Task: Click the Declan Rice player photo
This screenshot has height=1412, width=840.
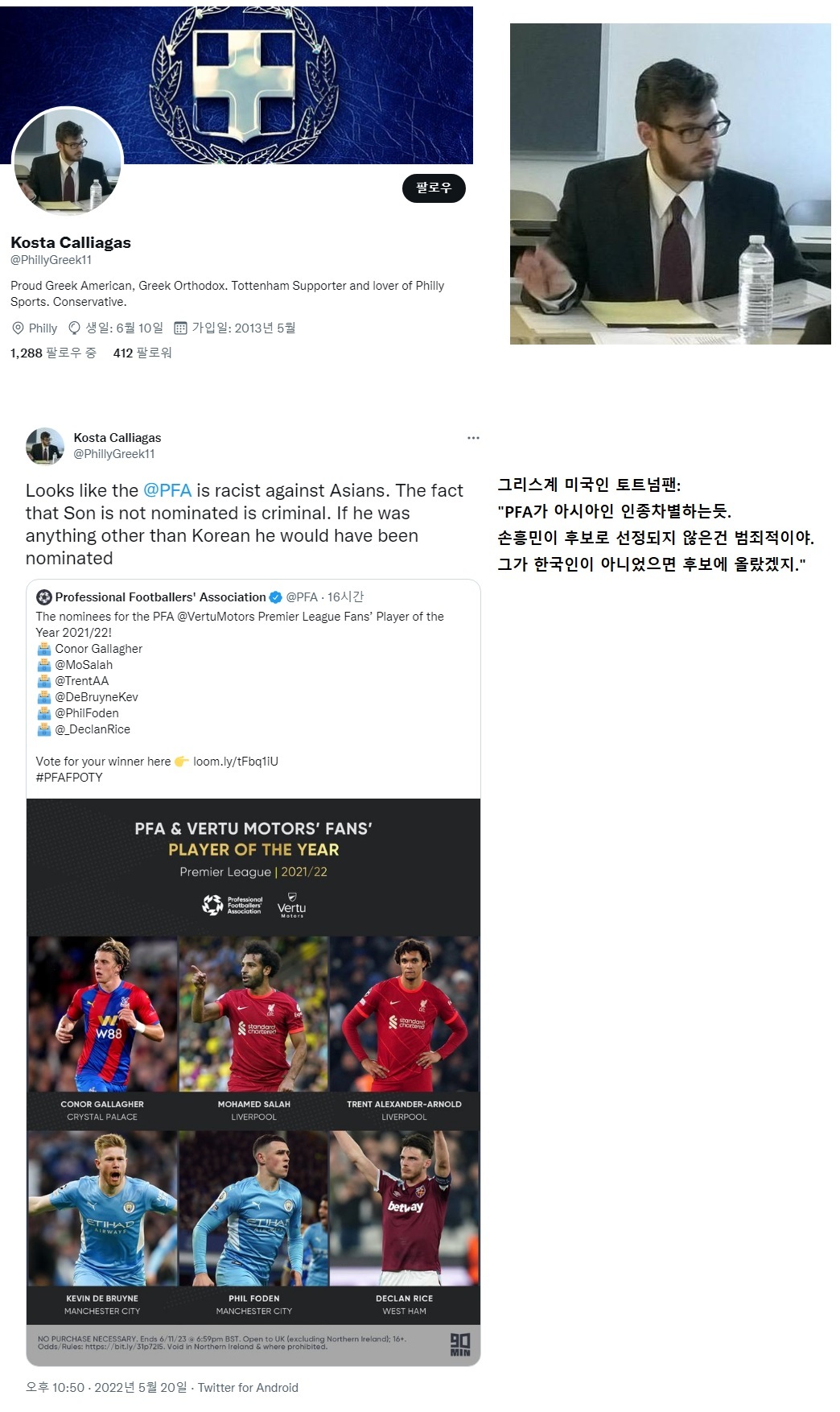Action: pyautogui.click(x=404, y=1208)
